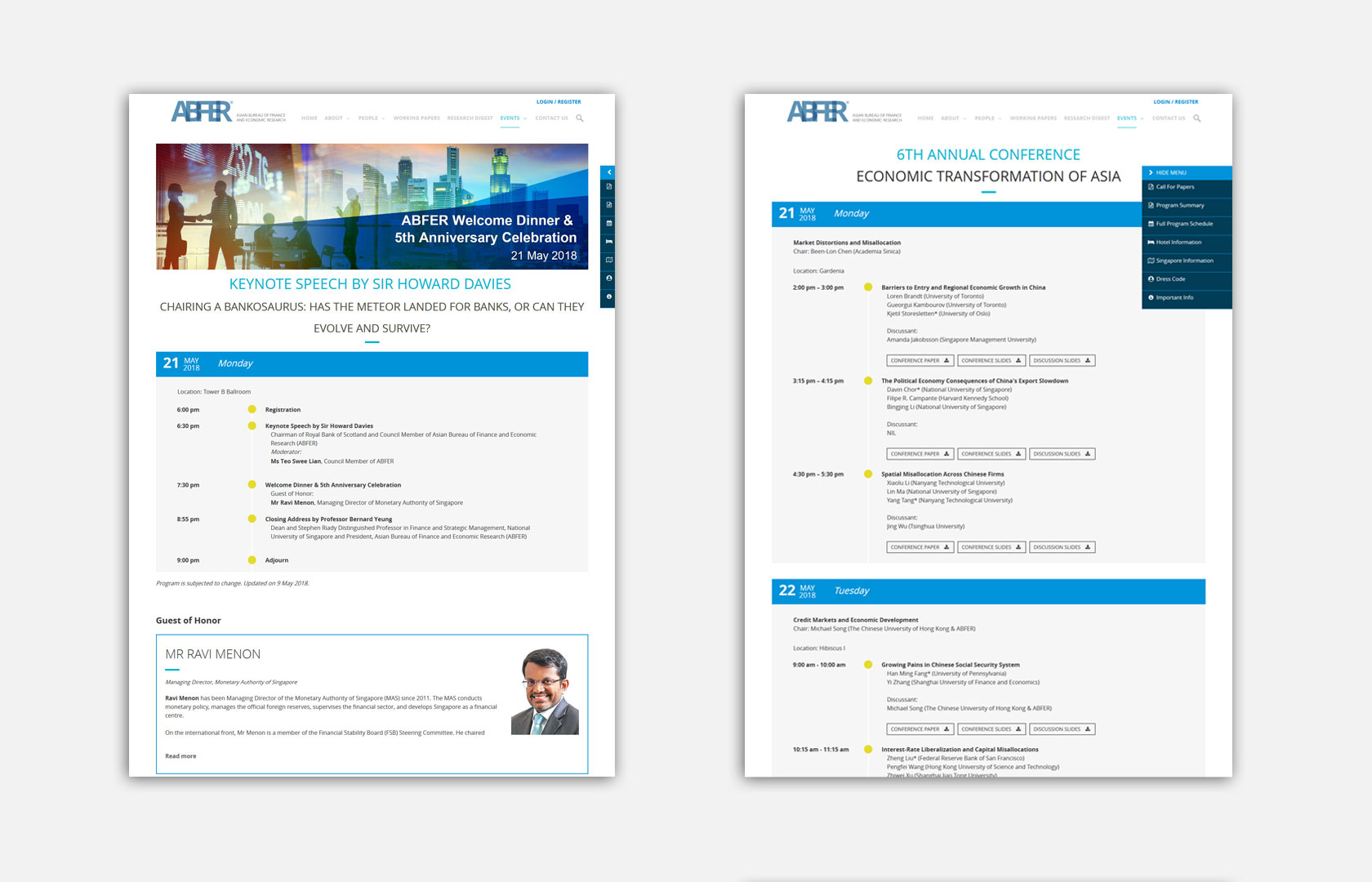
Task: Open WORKING PAPERS in right page navigation
Action: 1033,118
